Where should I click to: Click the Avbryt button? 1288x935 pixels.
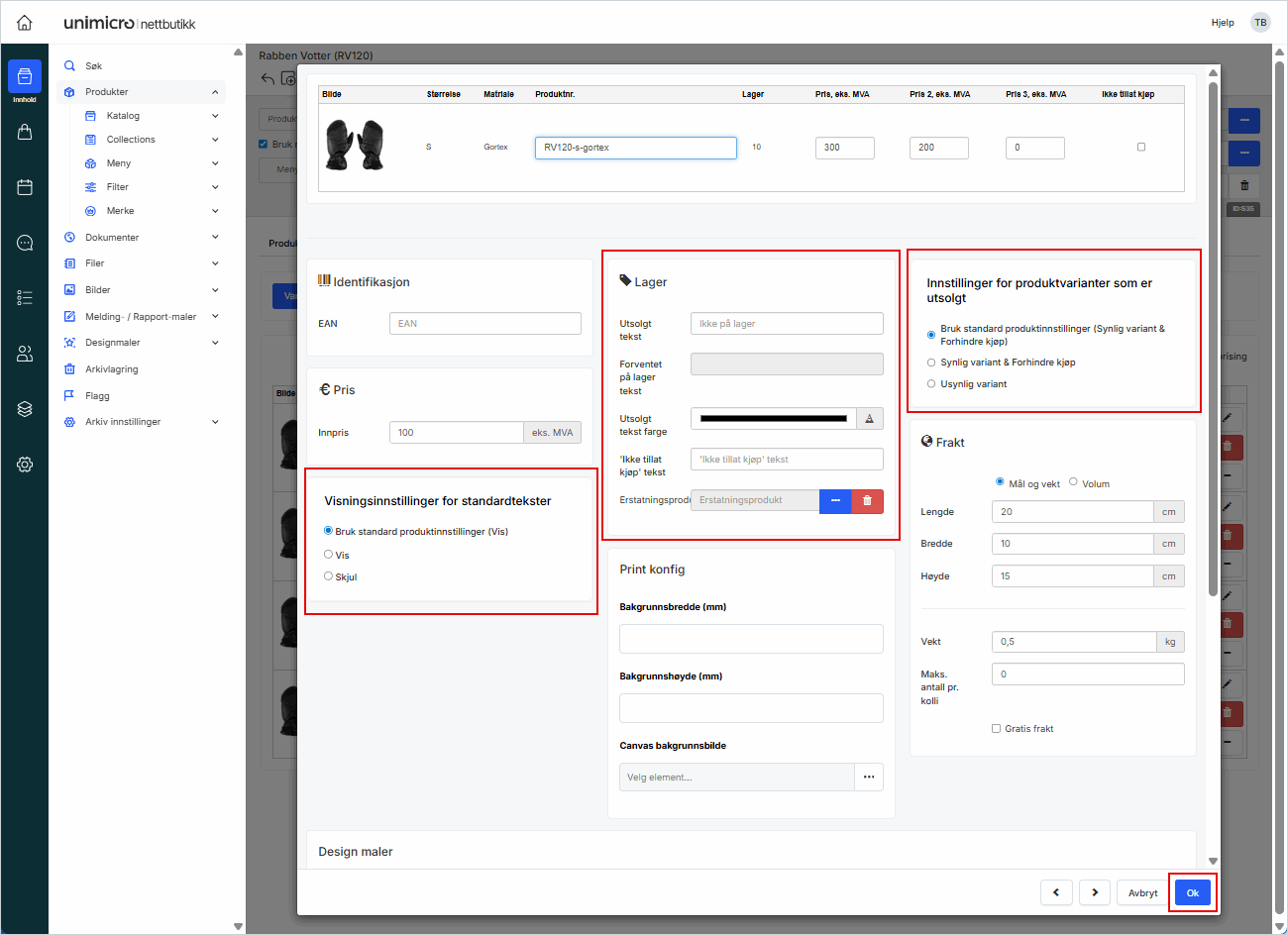tap(1142, 892)
